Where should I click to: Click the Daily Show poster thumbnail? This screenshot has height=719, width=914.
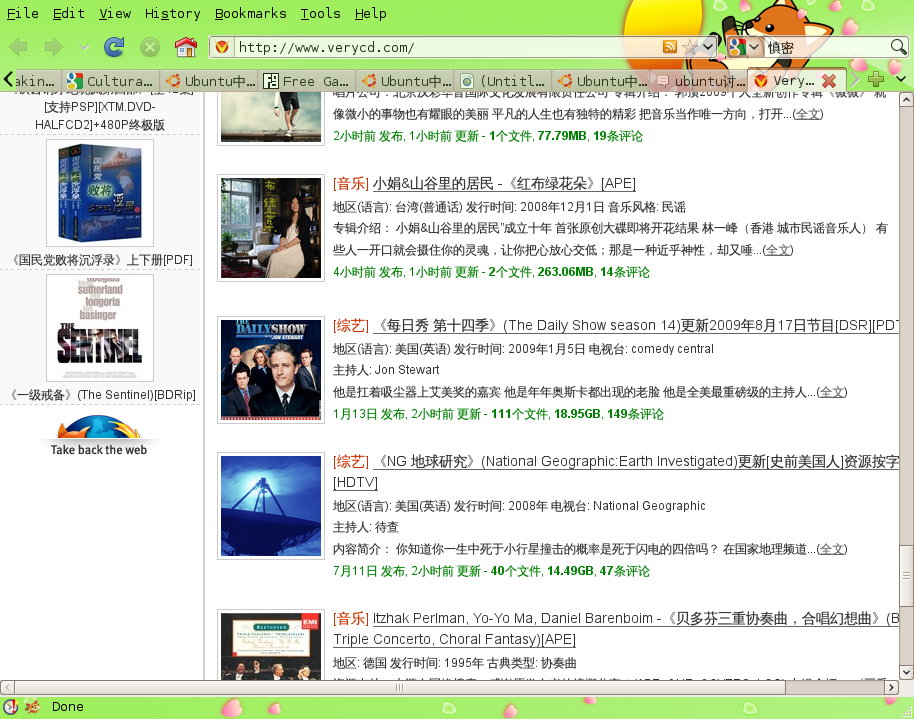pos(270,370)
